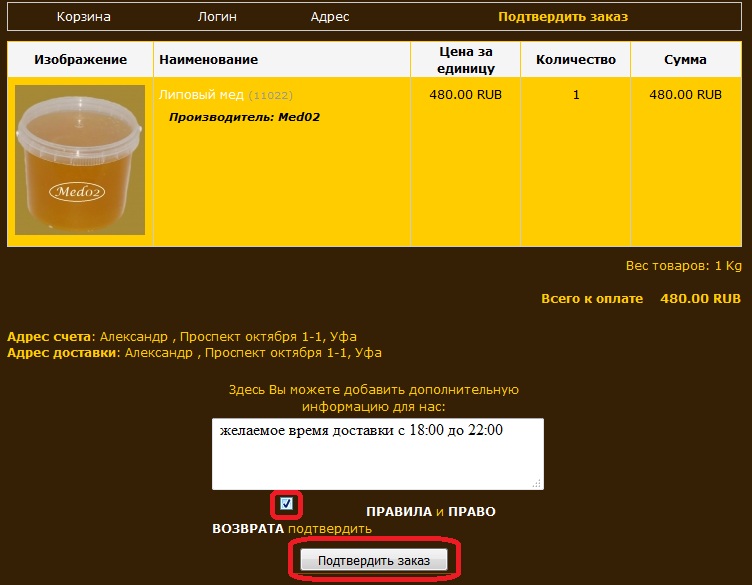Click the quantity value 1
The width and height of the screenshot is (752, 585).
click(576, 94)
